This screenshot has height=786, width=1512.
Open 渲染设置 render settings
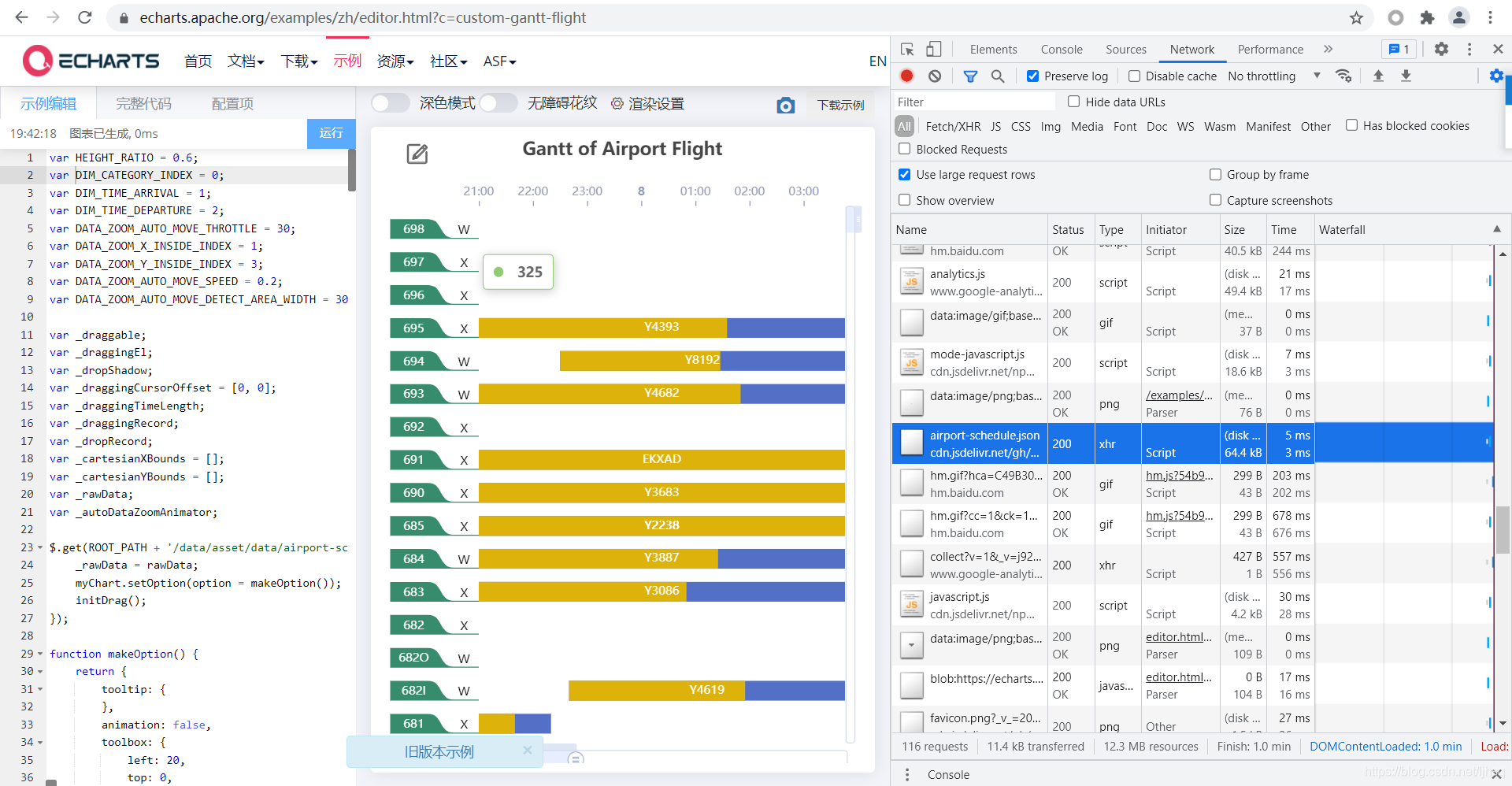coord(647,103)
